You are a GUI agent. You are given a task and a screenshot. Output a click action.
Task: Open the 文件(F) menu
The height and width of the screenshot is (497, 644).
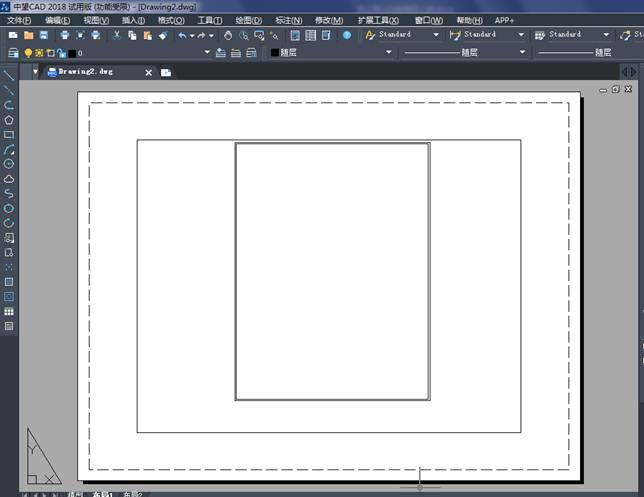(20, 20)
